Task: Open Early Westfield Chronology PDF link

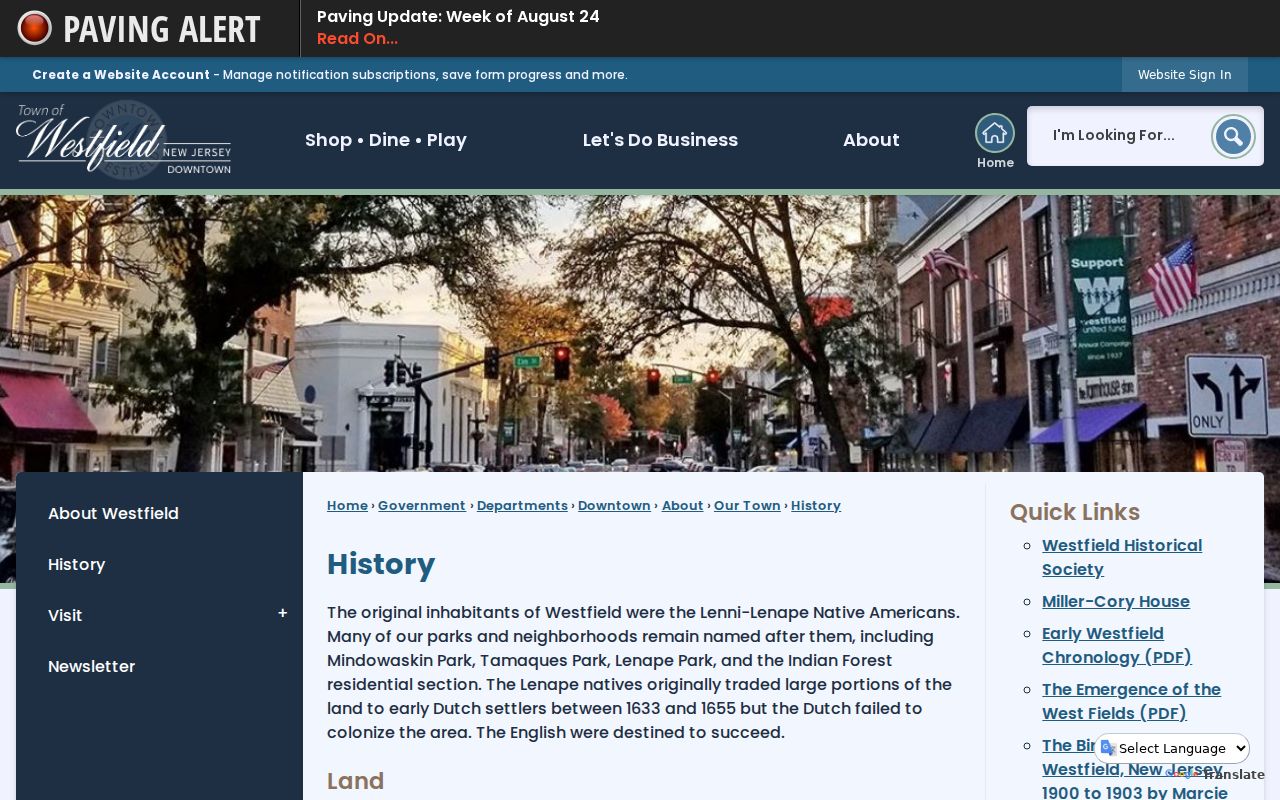Action: (x=1117, y=645)
